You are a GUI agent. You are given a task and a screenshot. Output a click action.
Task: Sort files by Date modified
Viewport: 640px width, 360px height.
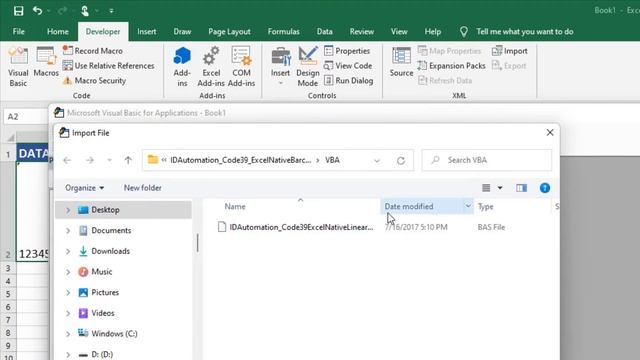pos(409,207)
